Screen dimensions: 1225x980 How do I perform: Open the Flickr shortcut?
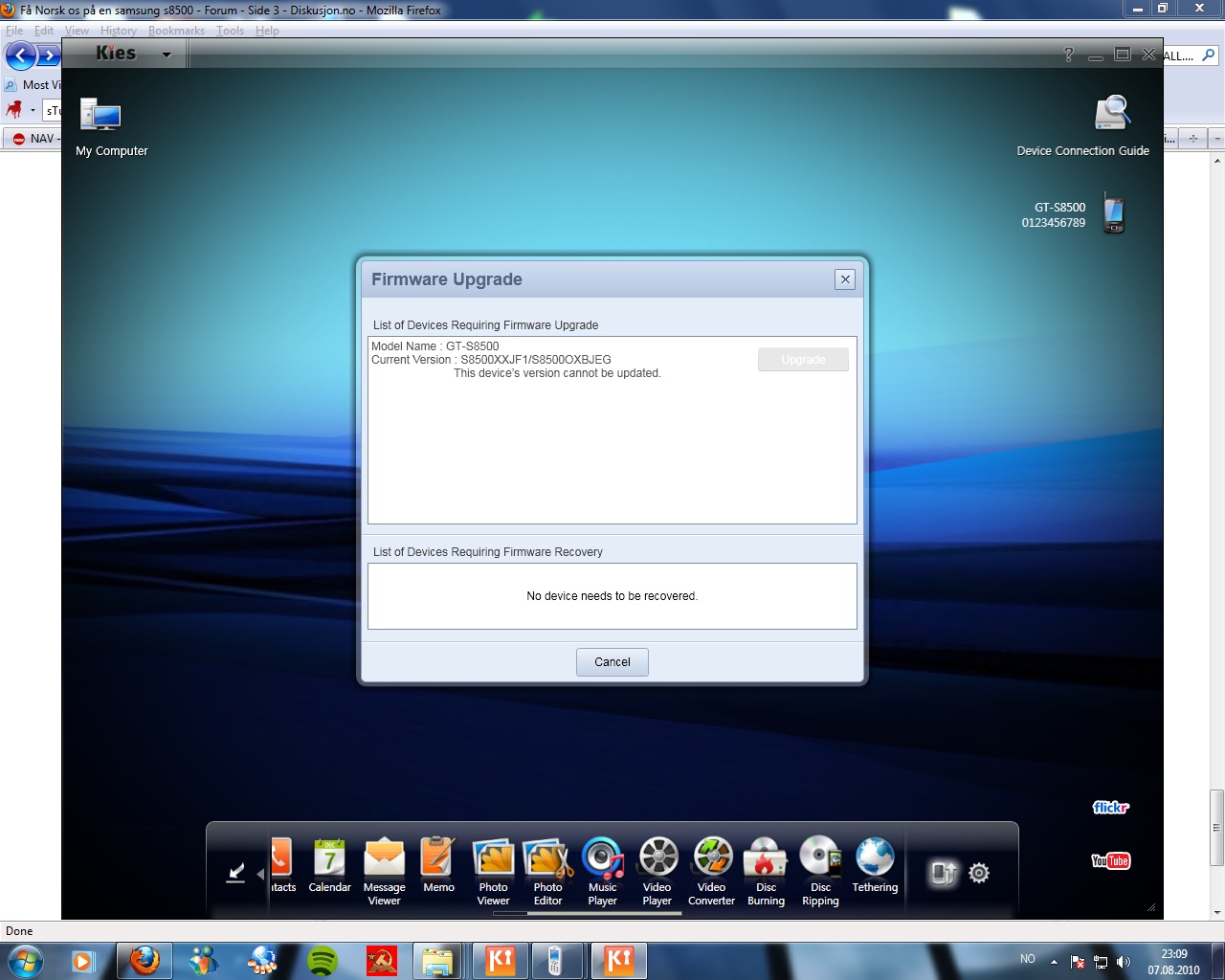[1111, 807]
